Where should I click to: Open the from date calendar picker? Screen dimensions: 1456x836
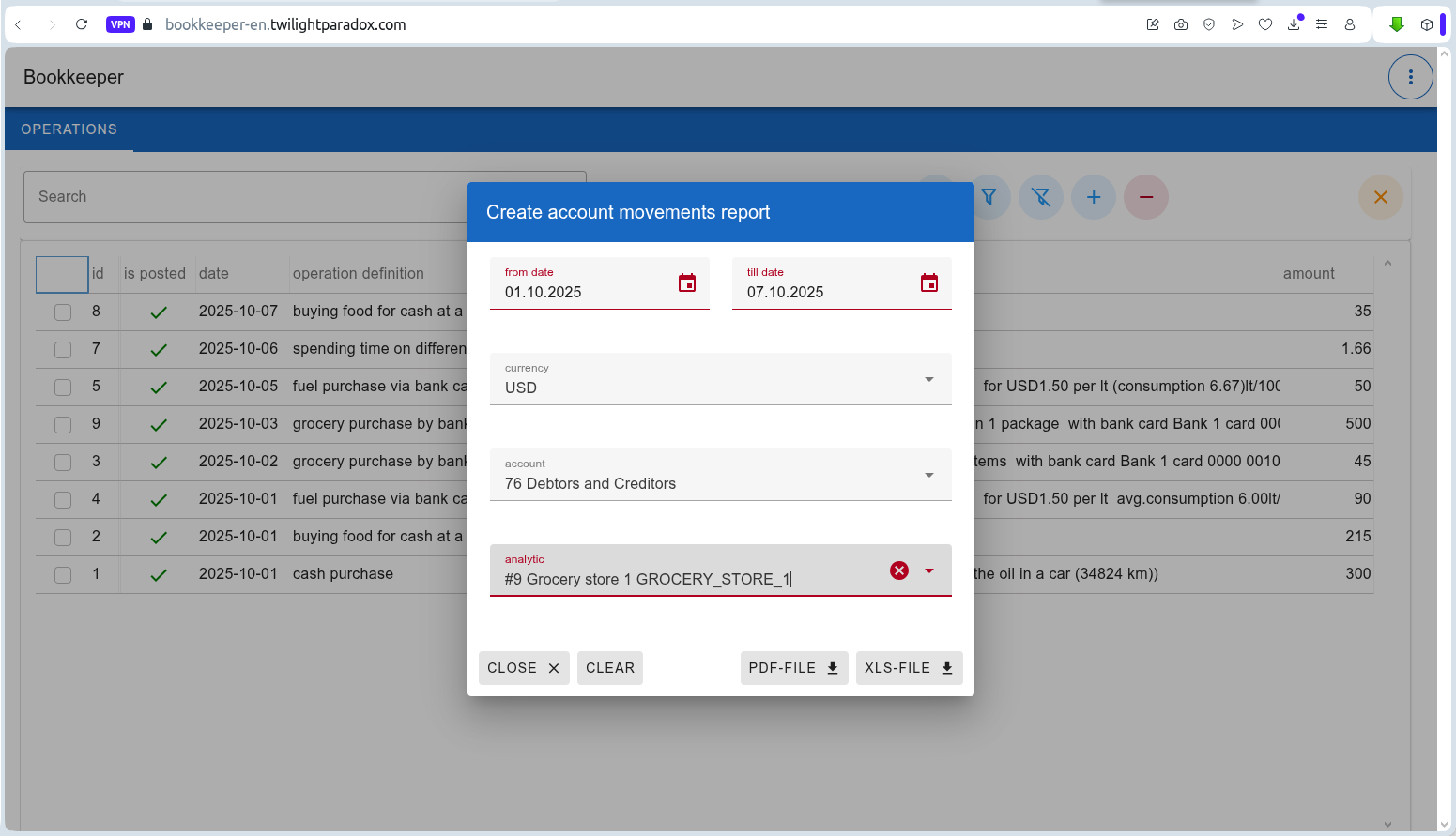(687, 283)
